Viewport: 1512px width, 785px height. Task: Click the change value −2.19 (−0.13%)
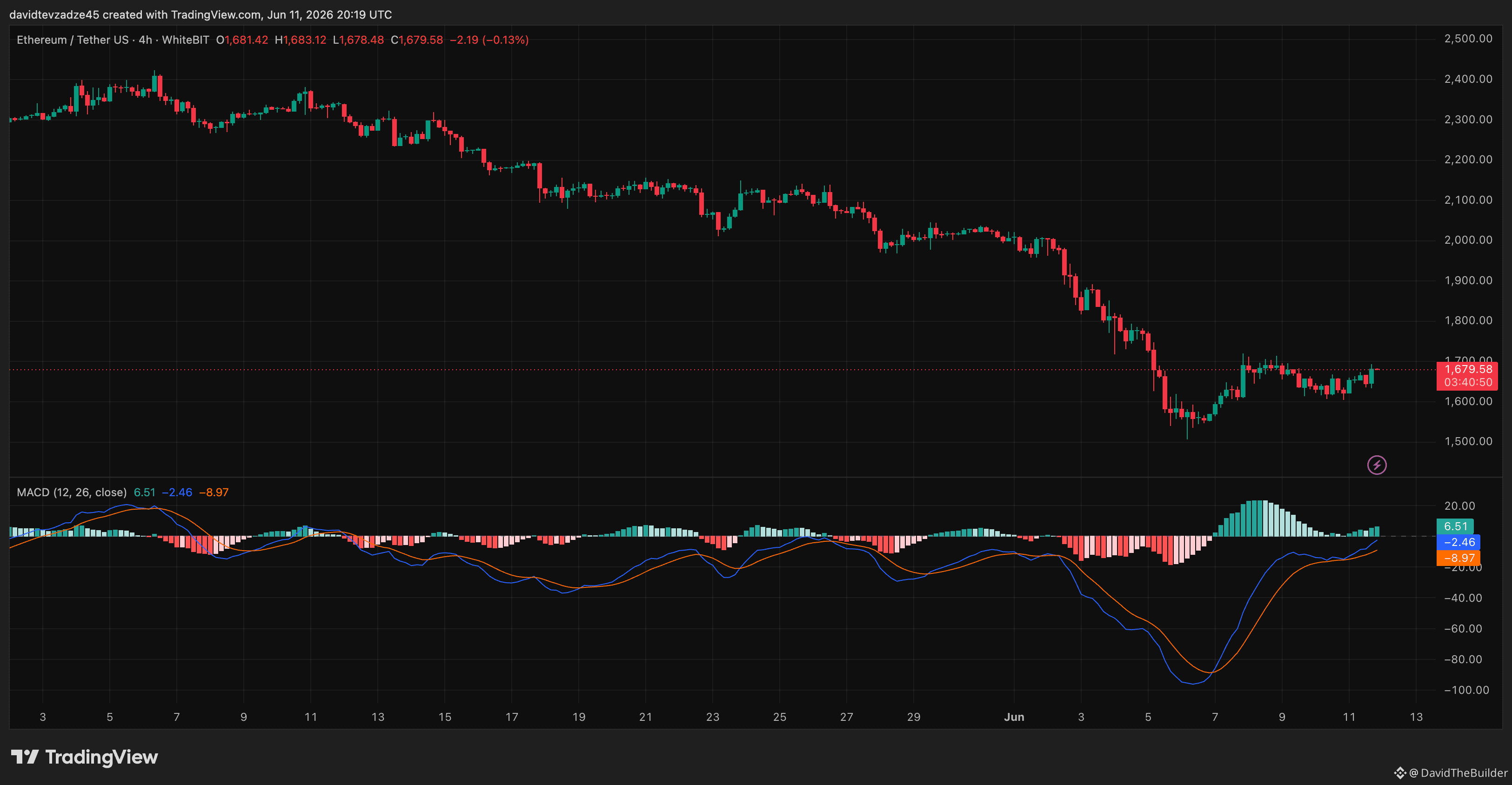489,40
